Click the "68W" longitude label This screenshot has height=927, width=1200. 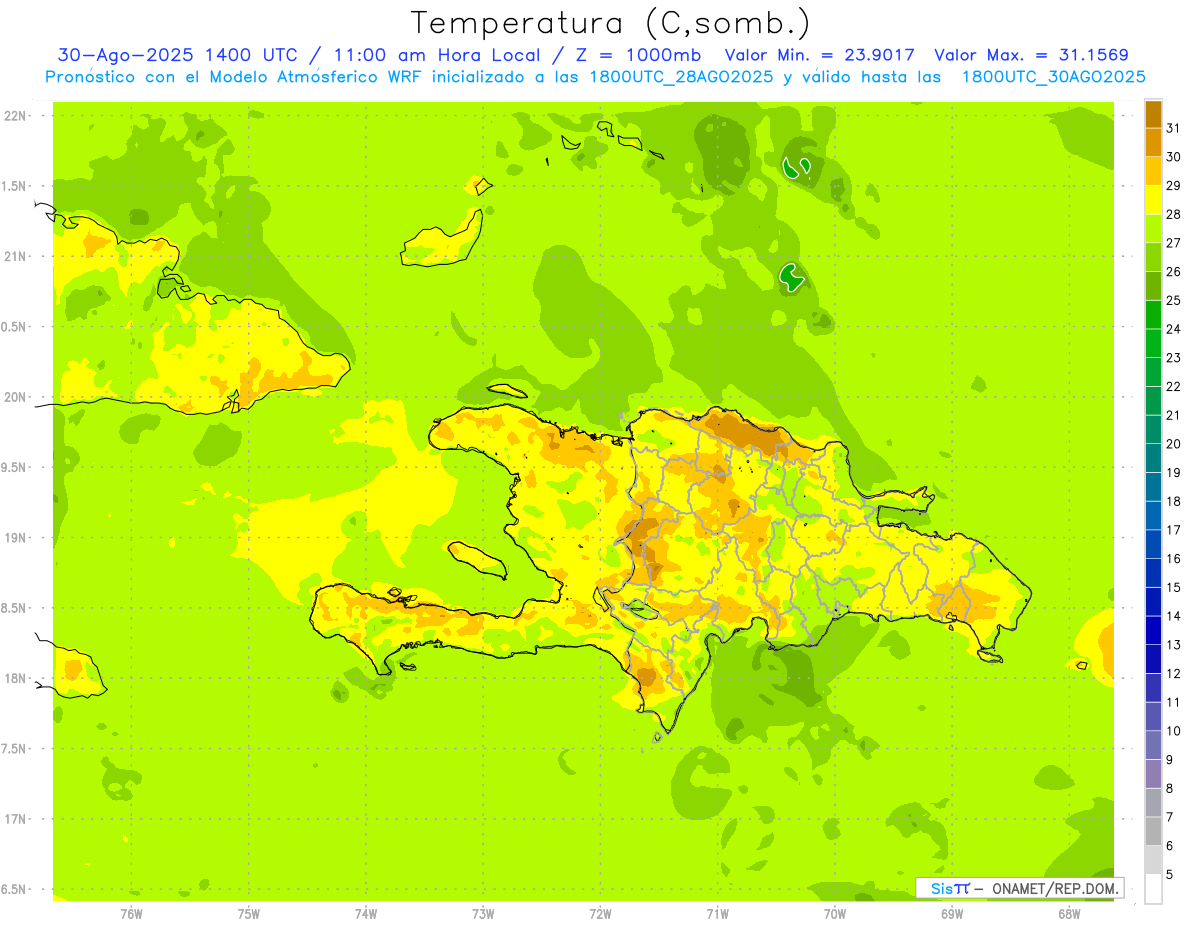[1069, 914]
